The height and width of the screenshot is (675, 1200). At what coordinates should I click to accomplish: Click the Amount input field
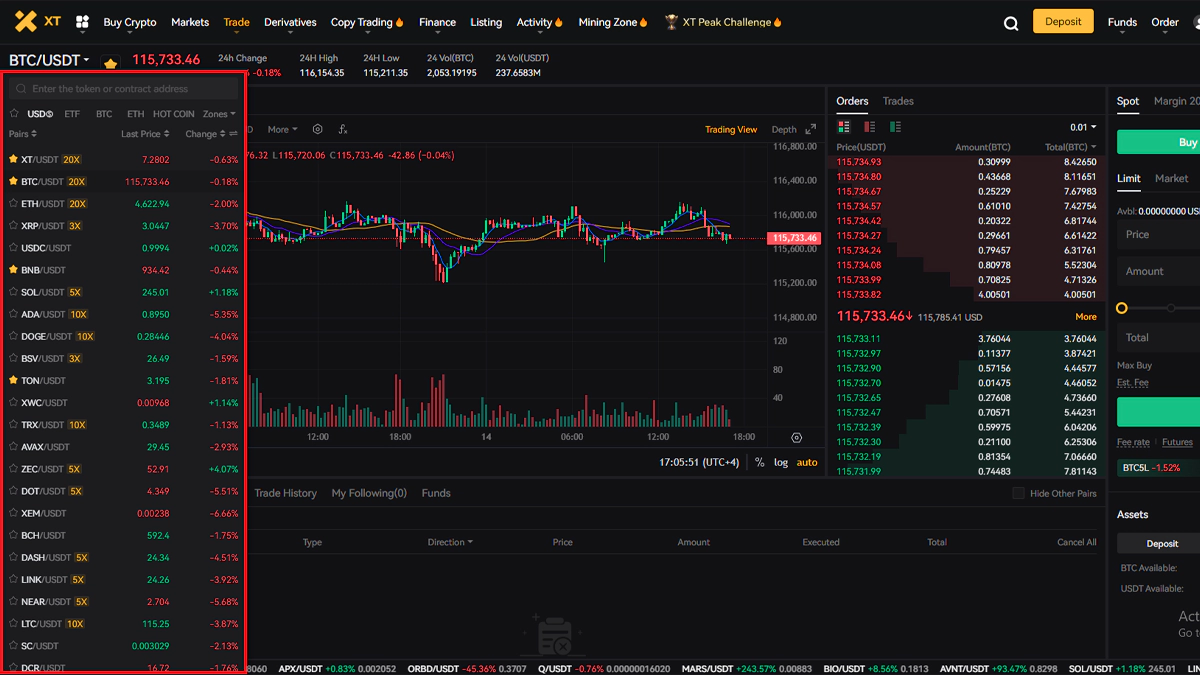pyautogui.click(x=1159, y=271)
